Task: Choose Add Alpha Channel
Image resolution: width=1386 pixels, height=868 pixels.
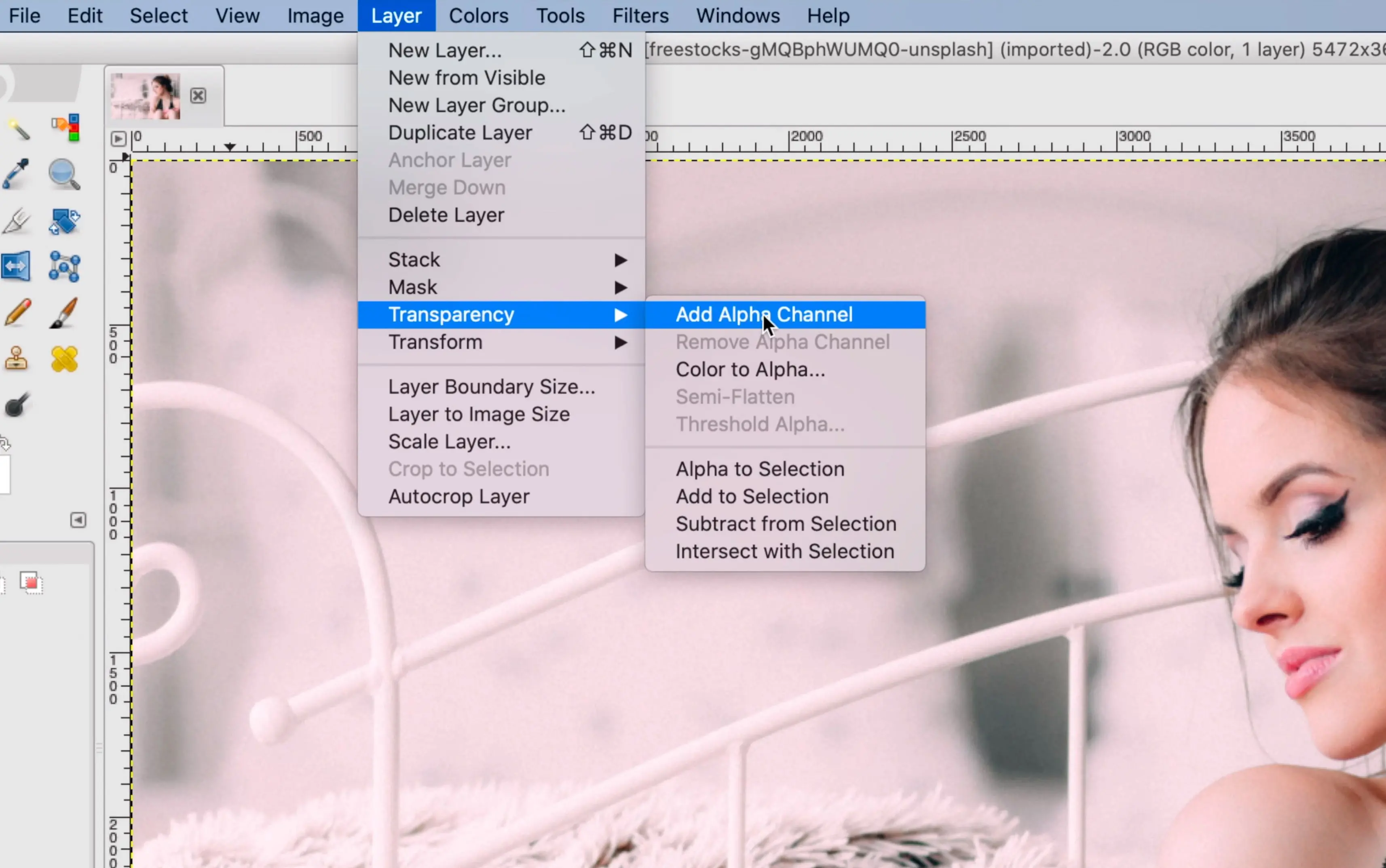Action: pos(765,314)
